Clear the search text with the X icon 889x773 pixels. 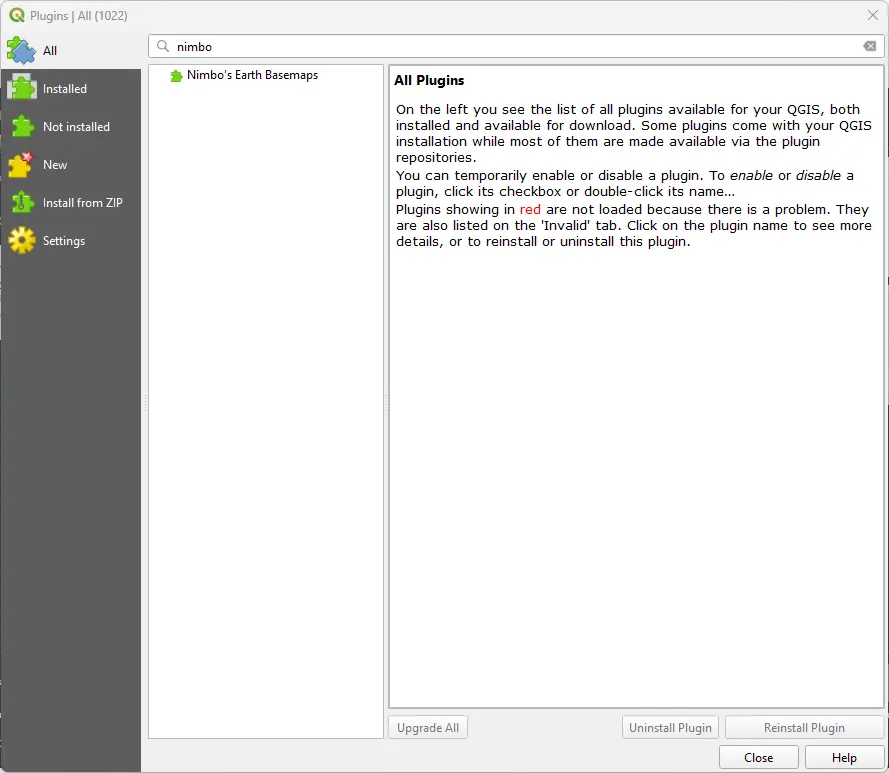coord(870,47)
